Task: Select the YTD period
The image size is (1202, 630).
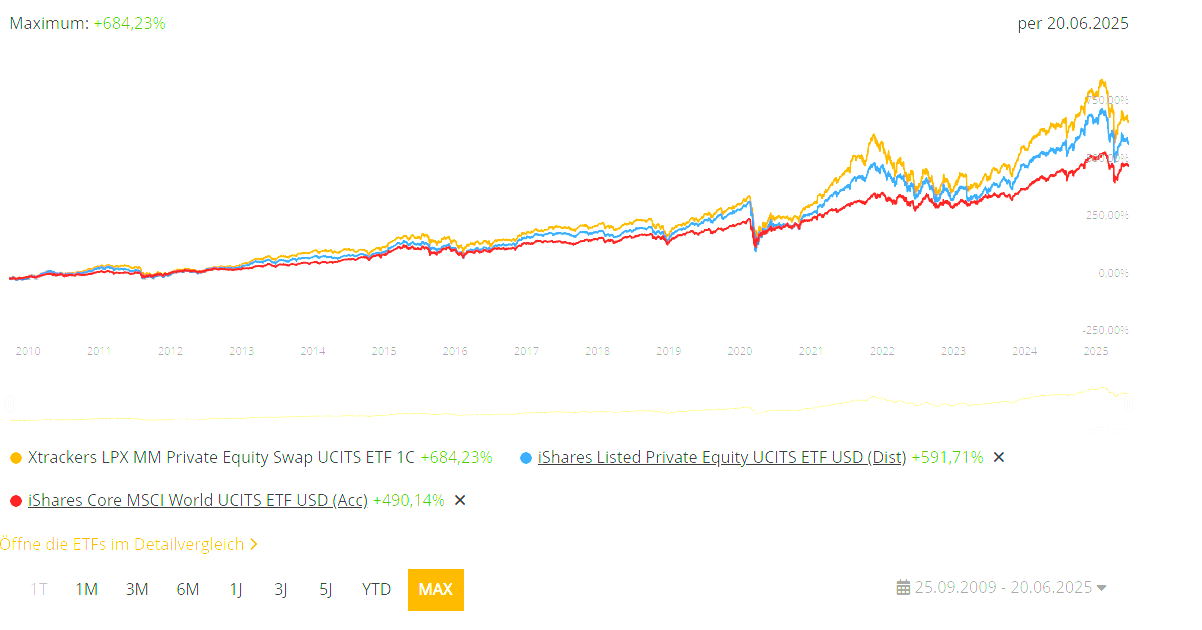Action: [376, 589]
